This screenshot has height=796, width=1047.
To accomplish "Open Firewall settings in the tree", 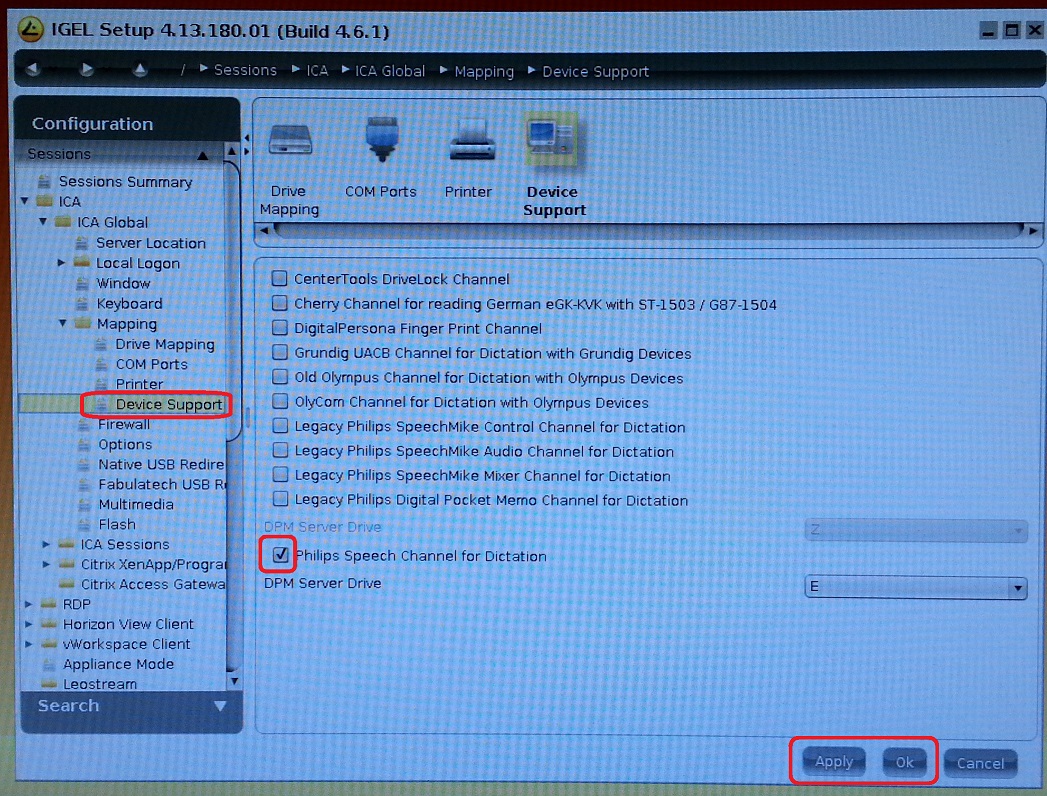I will tap(124, 424).
